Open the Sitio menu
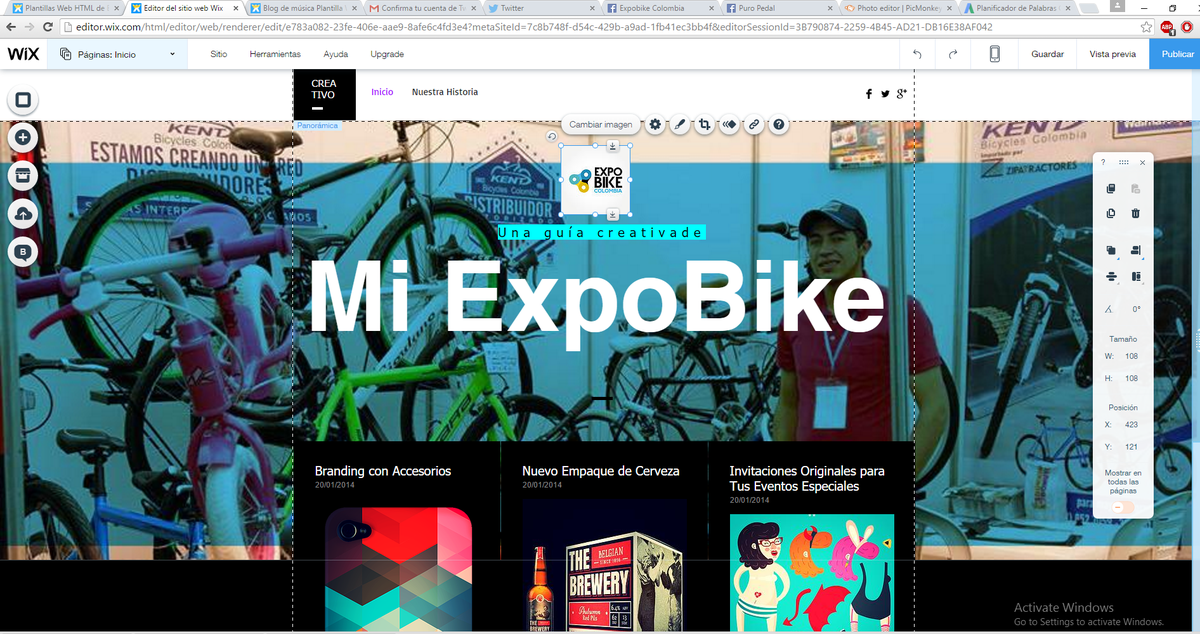 tap(219, 54)
